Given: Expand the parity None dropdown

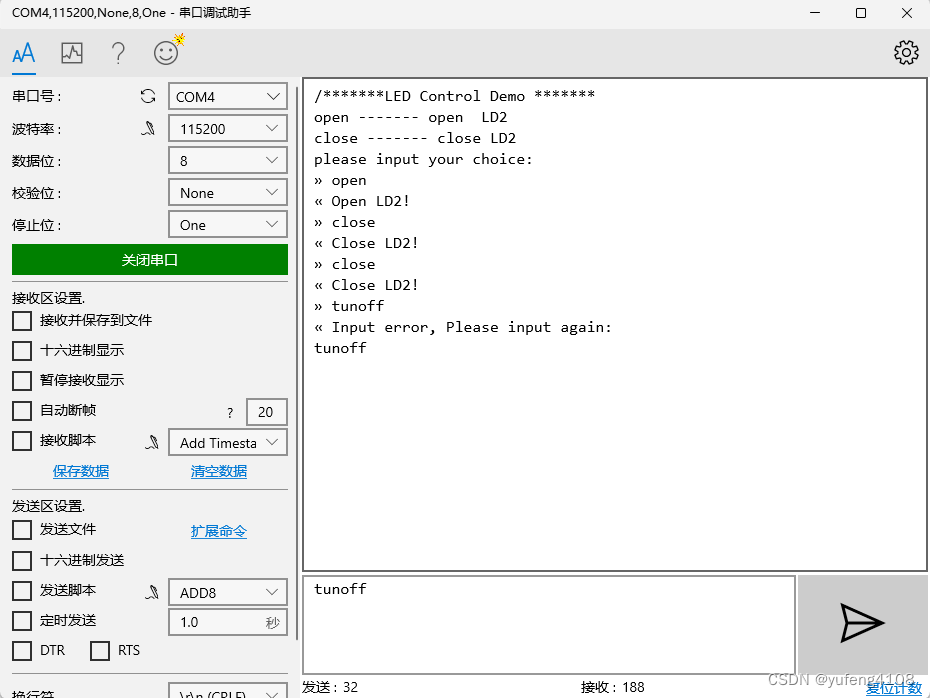Looking at the screenshot, I should [228, 192].
